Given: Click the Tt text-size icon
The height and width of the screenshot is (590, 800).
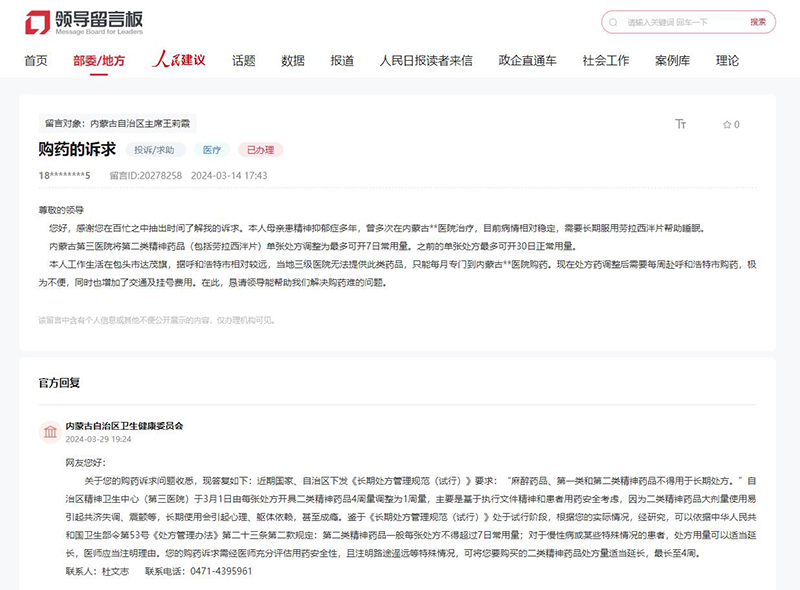Looking at the screenshot, I should 679,124.
